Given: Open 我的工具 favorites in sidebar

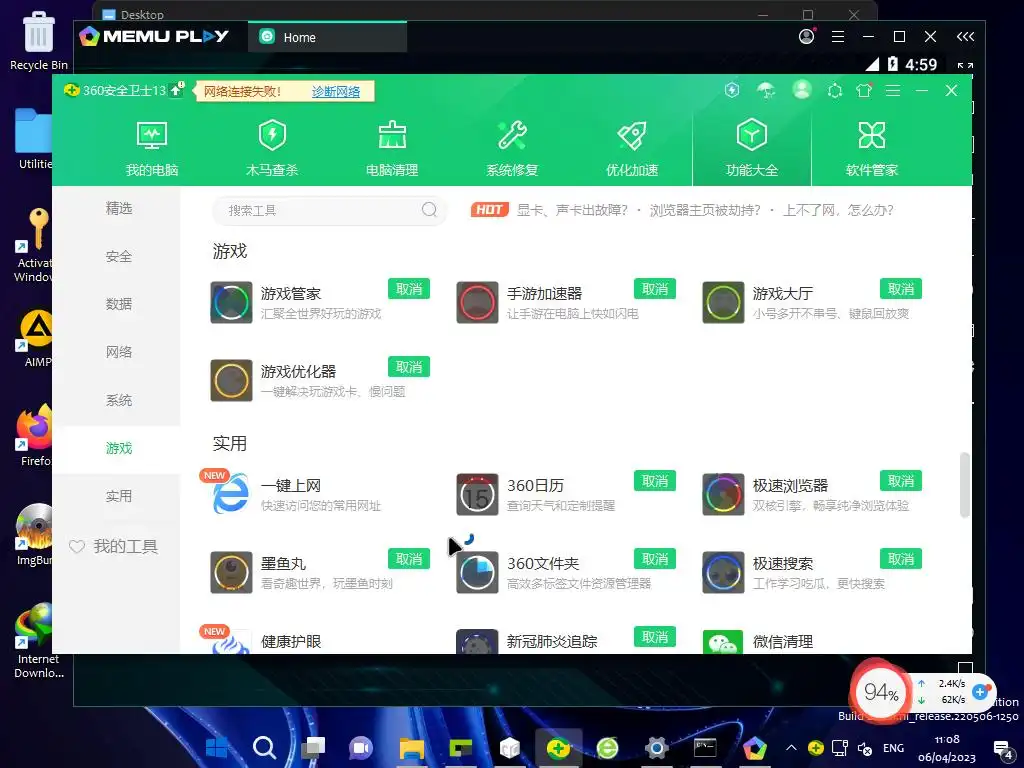Looking at the screenshot, I should pyautogui.click(x=114, y=547).
